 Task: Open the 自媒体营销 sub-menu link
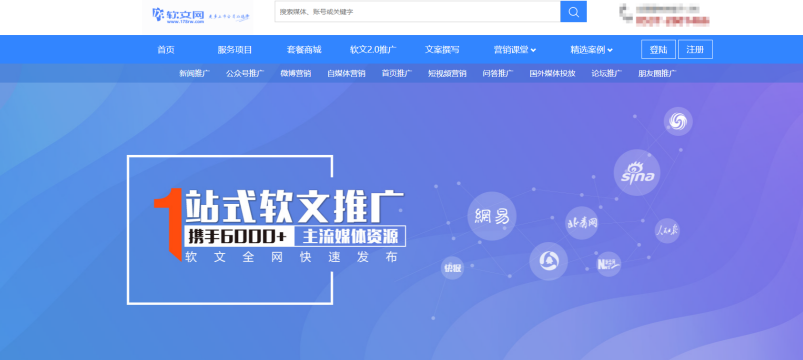(346, 73)
